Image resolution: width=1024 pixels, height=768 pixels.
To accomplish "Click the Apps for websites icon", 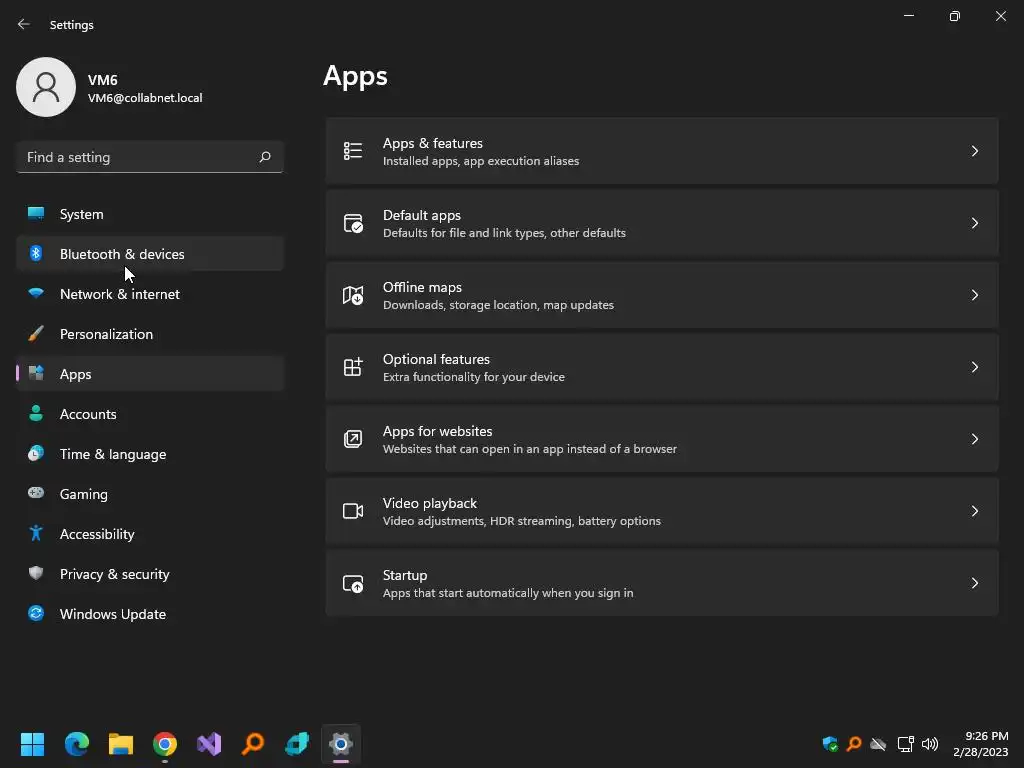I will [353, 439].
